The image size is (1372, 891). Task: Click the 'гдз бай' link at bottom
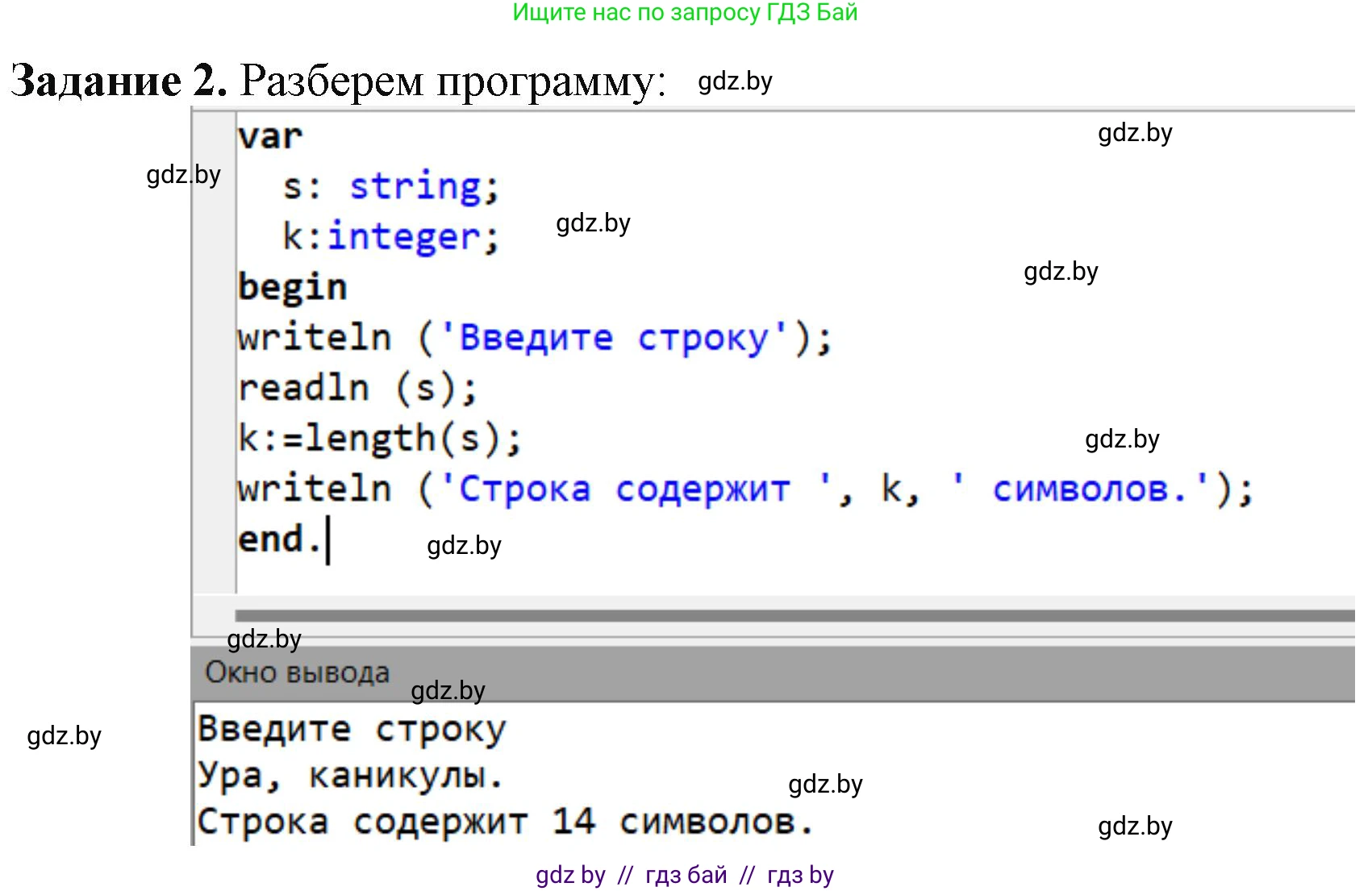pos(686,875)
